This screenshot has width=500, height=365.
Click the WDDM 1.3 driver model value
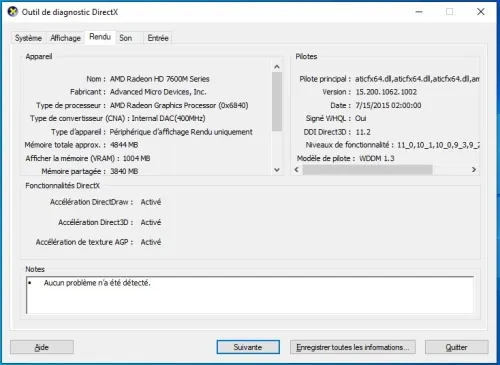377,158
